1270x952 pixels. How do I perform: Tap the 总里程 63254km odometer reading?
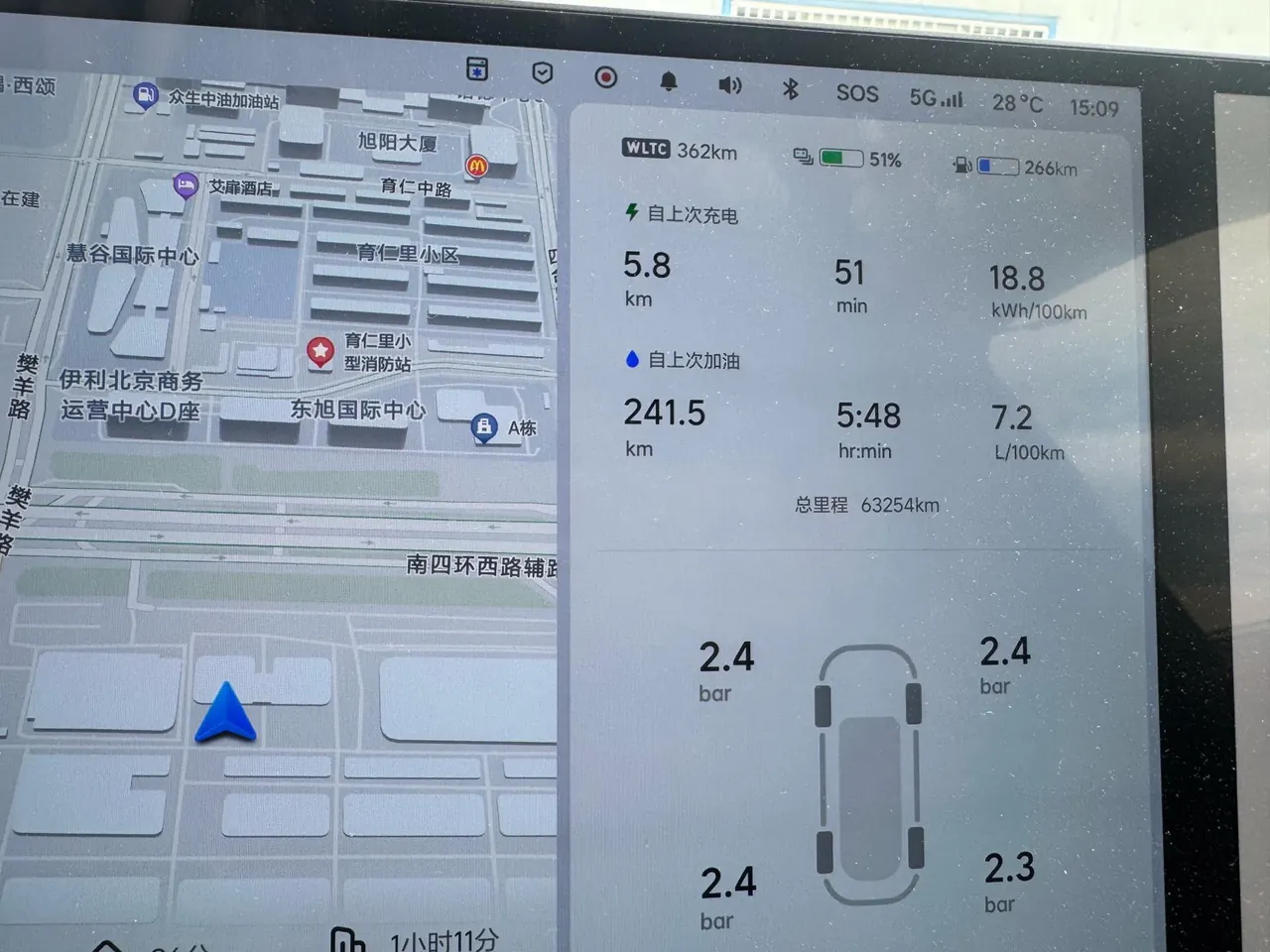[x=867, y=505]
